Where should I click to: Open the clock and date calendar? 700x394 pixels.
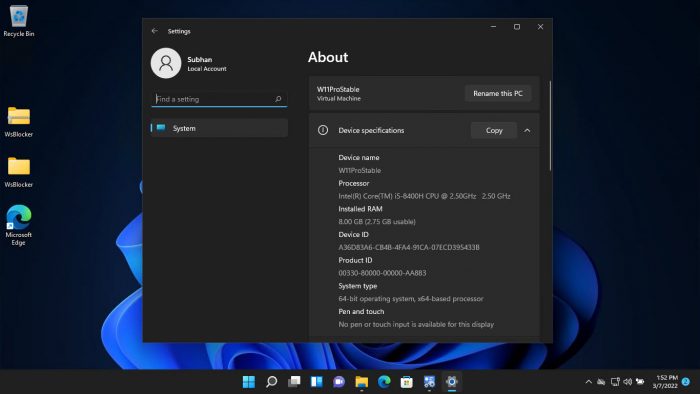click(x=665, y=382)
